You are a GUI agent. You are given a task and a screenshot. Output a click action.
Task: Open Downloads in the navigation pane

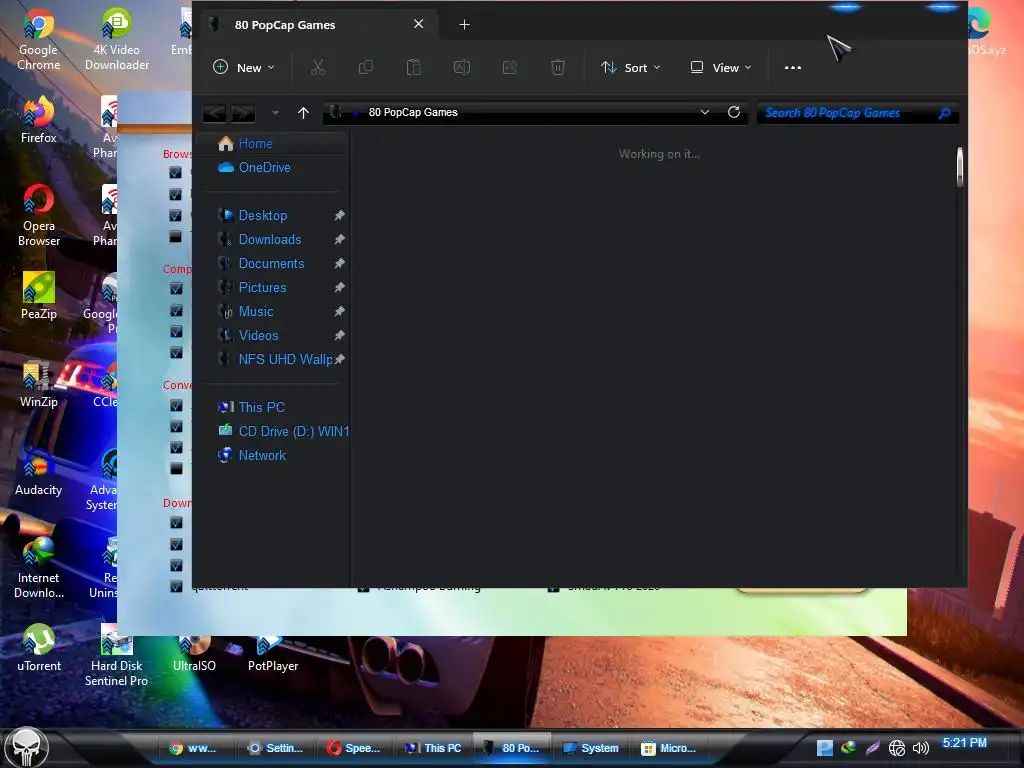click(272, 240)
